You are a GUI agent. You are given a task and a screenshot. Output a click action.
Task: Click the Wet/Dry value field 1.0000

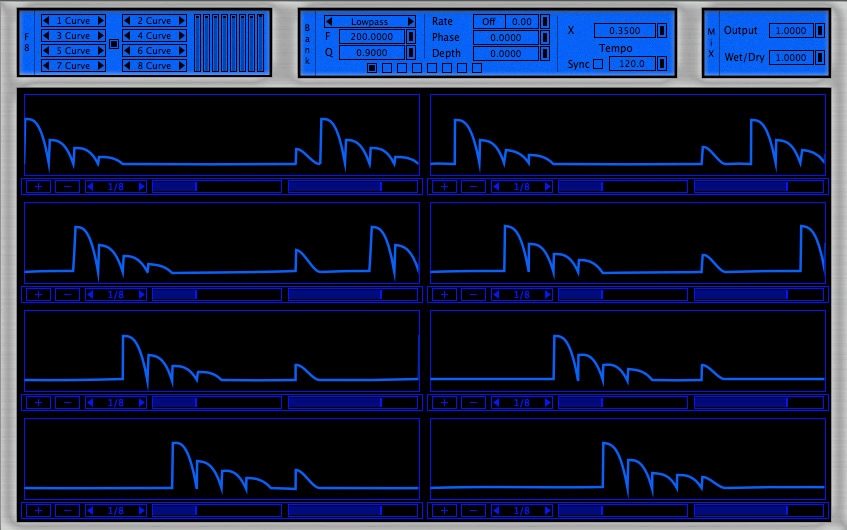point(791,57)
